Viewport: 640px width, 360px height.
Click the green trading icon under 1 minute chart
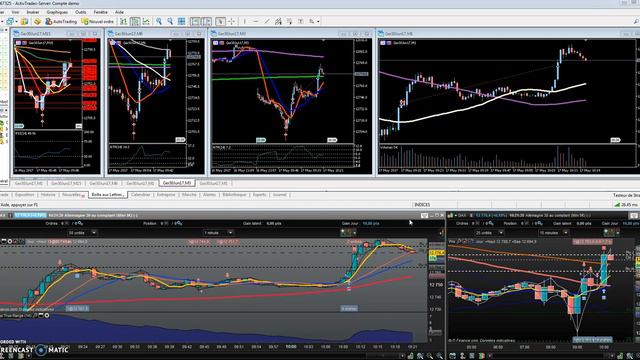(410, 356)
